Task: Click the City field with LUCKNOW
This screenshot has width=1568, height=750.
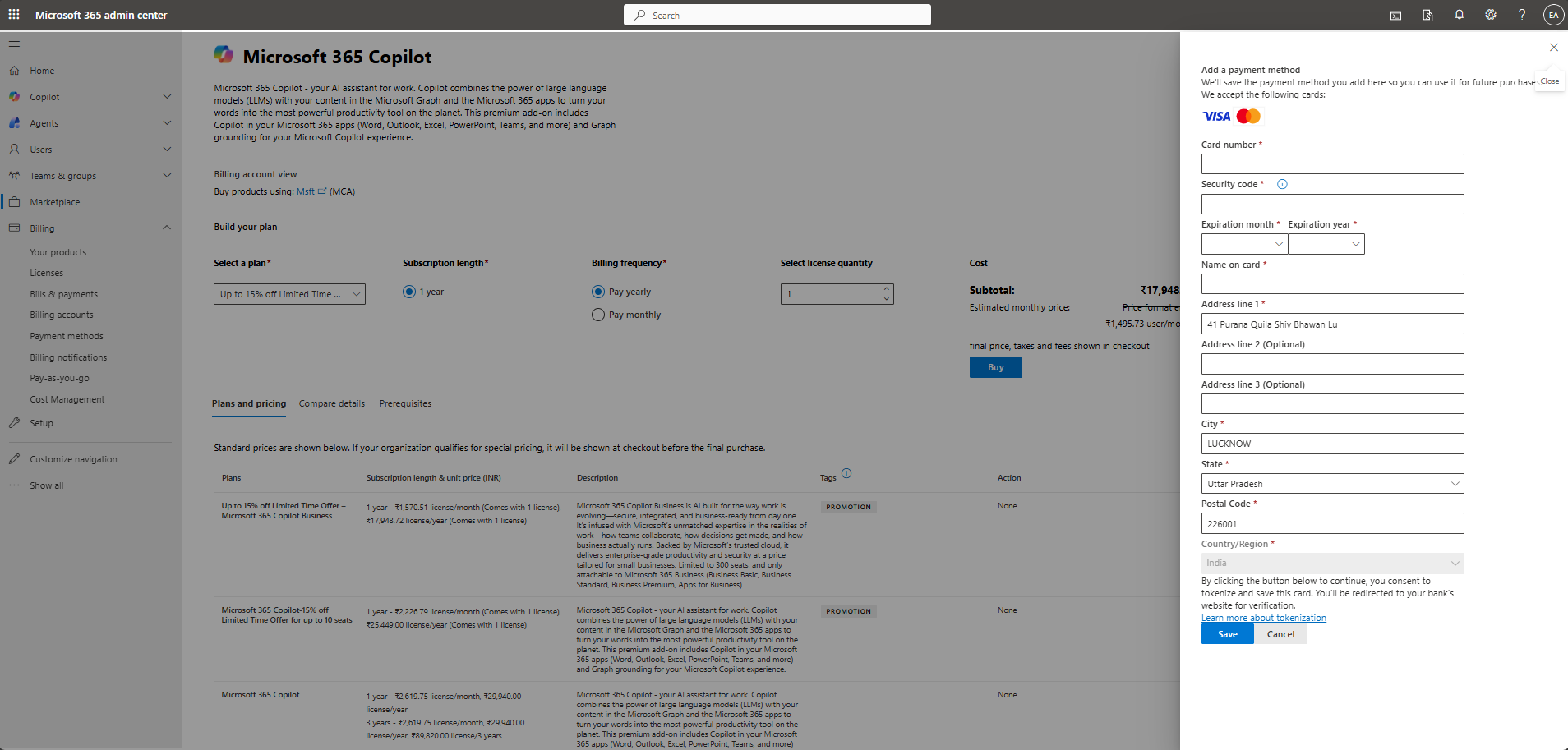Action: [x=1332, y=444]
